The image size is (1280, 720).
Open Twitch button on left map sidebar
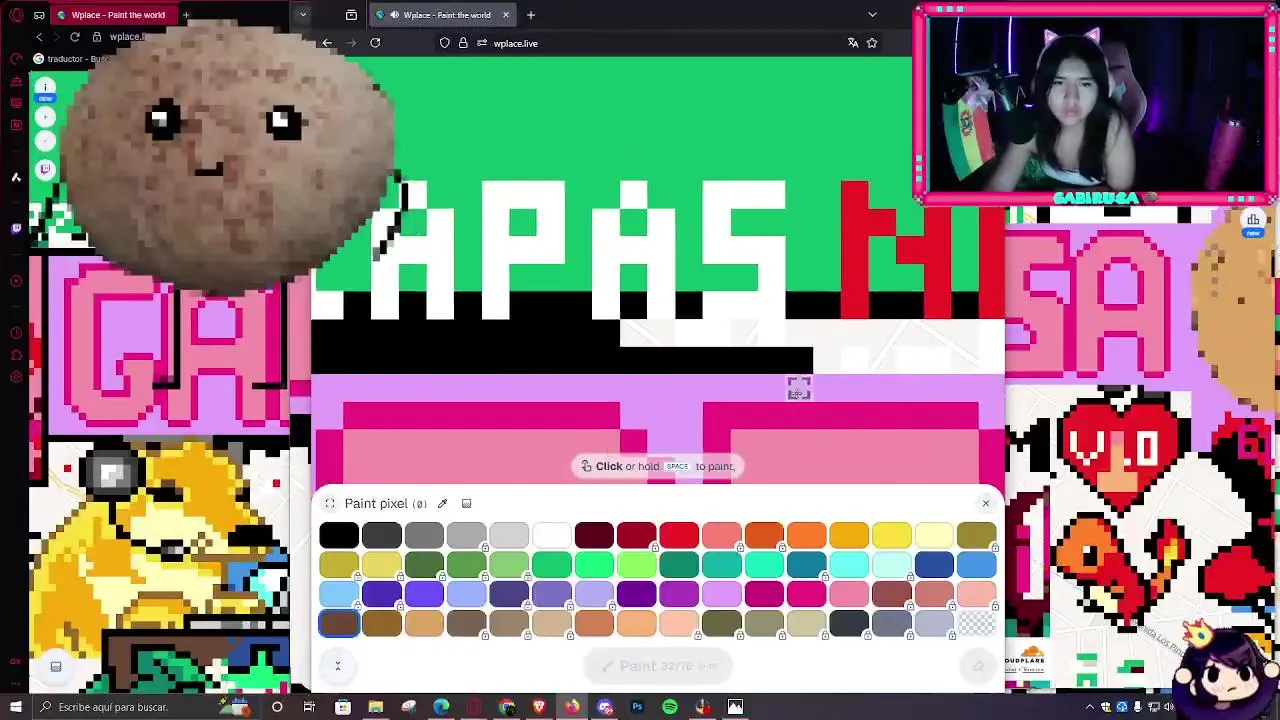(x=45, y=169)
